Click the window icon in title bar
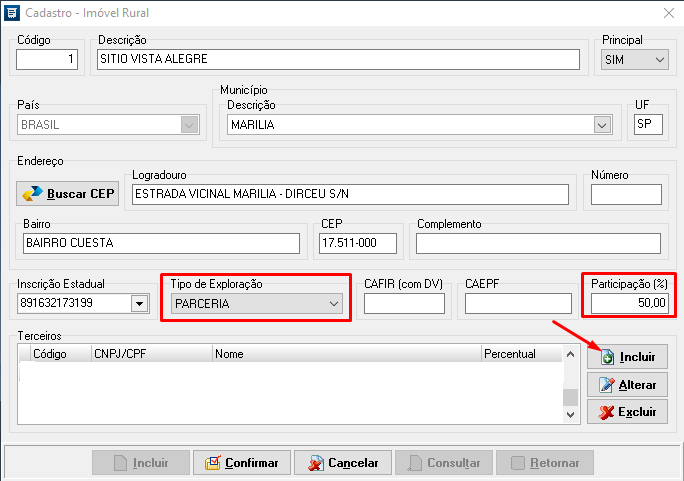This screenshot has height=481, width=684. (12, 12)
